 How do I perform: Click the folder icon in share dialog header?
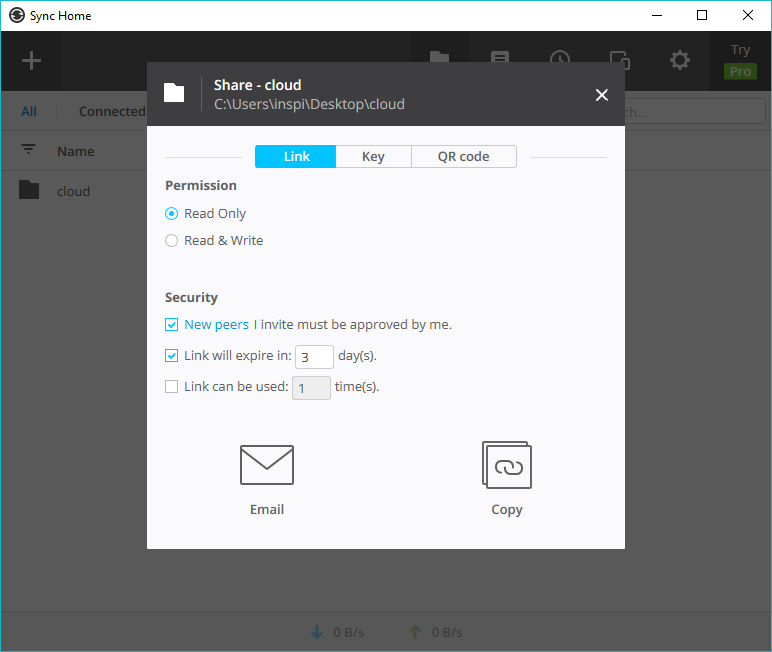174,93
